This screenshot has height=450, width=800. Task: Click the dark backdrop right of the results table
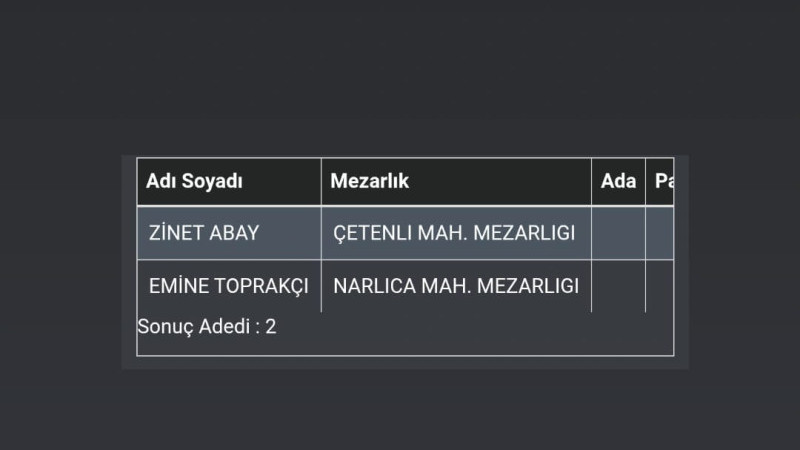coord(745,260)
